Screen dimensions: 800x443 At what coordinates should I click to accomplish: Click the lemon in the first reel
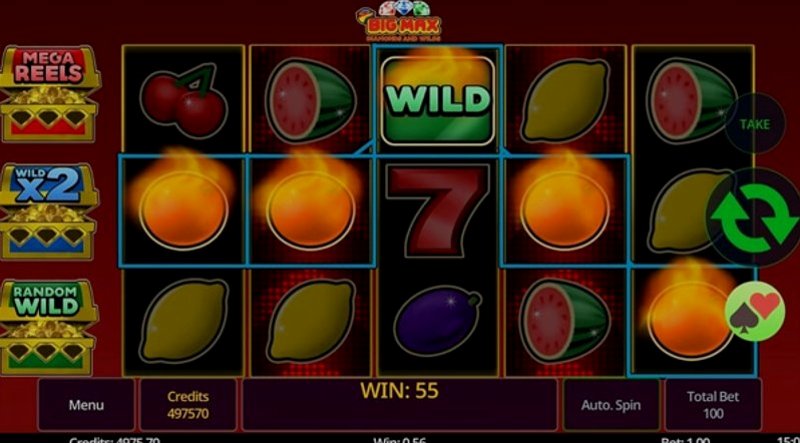[184, 322]
